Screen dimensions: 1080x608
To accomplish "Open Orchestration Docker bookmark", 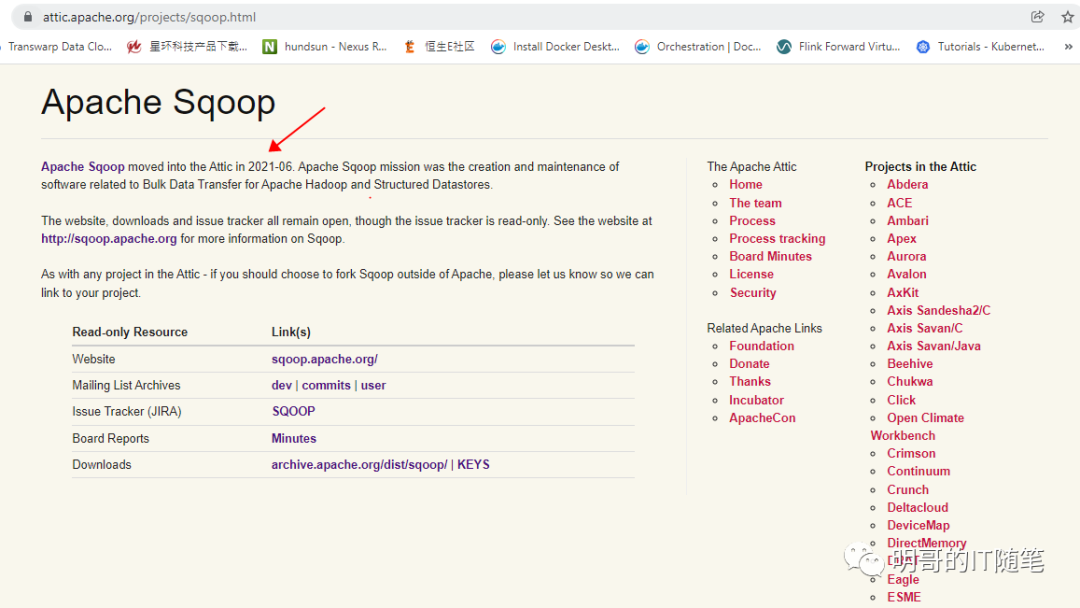I will coord(698,47).
